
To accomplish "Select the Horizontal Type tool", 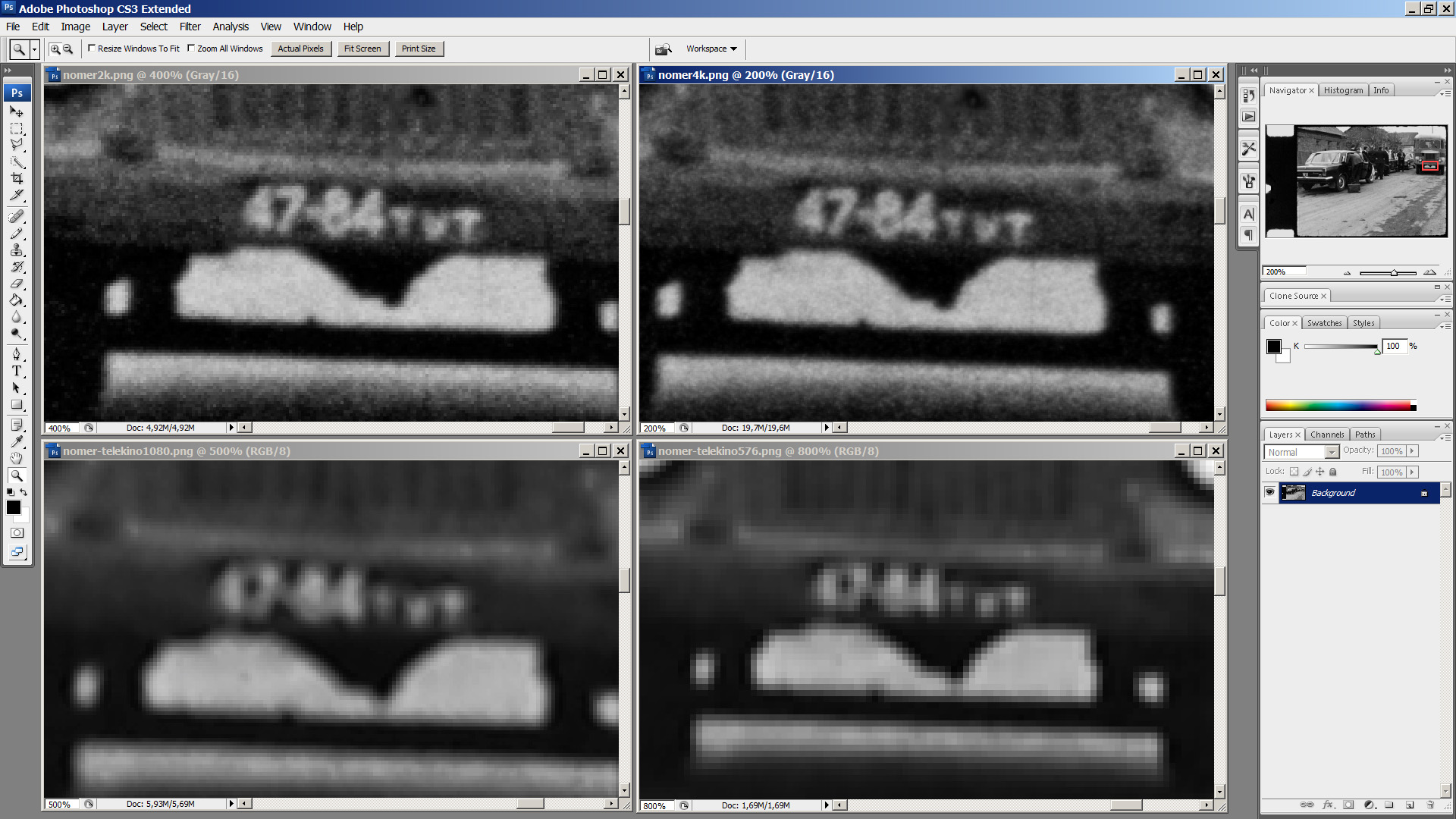I will pos(16,371).
